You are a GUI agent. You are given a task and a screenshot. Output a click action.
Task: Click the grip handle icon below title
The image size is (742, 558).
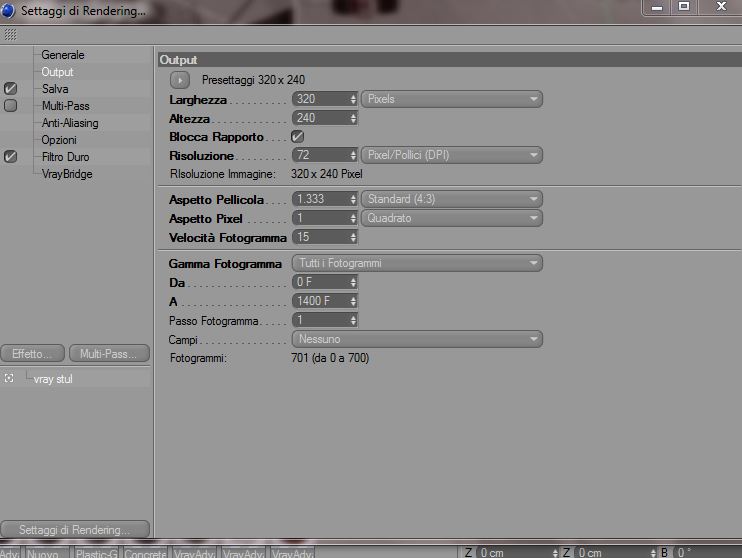point(10,35)
